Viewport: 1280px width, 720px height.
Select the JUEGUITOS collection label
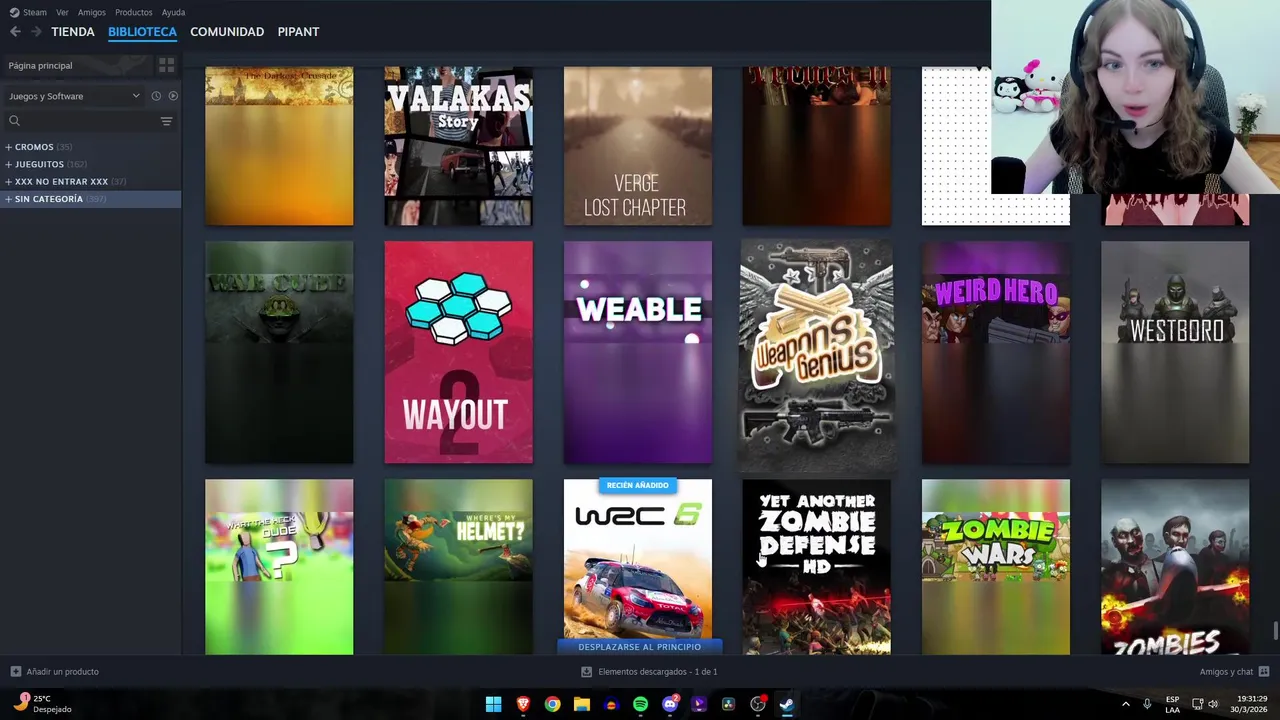(x=39, y=164)
